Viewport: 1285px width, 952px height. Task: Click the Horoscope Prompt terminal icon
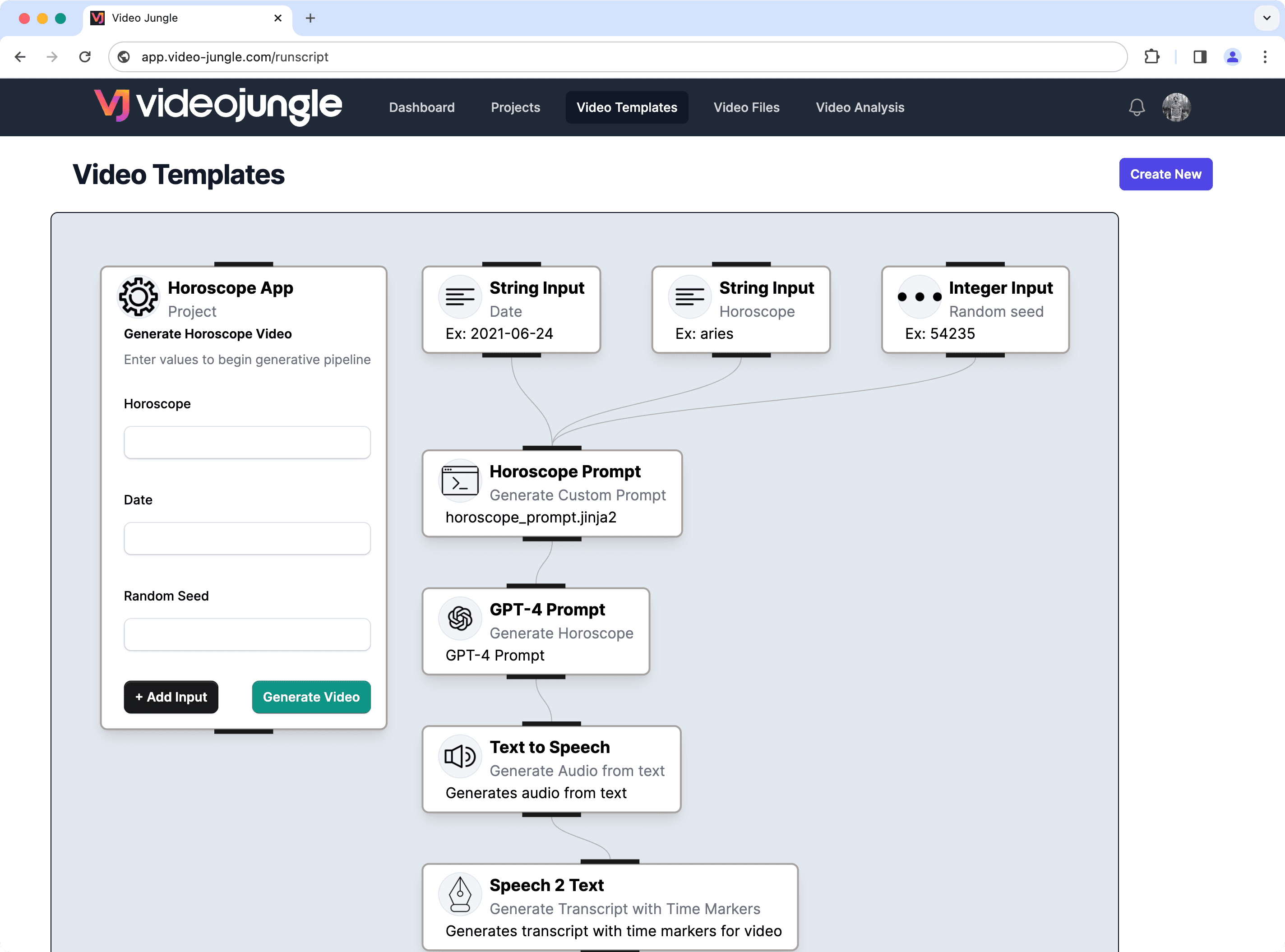click(460, 481)
